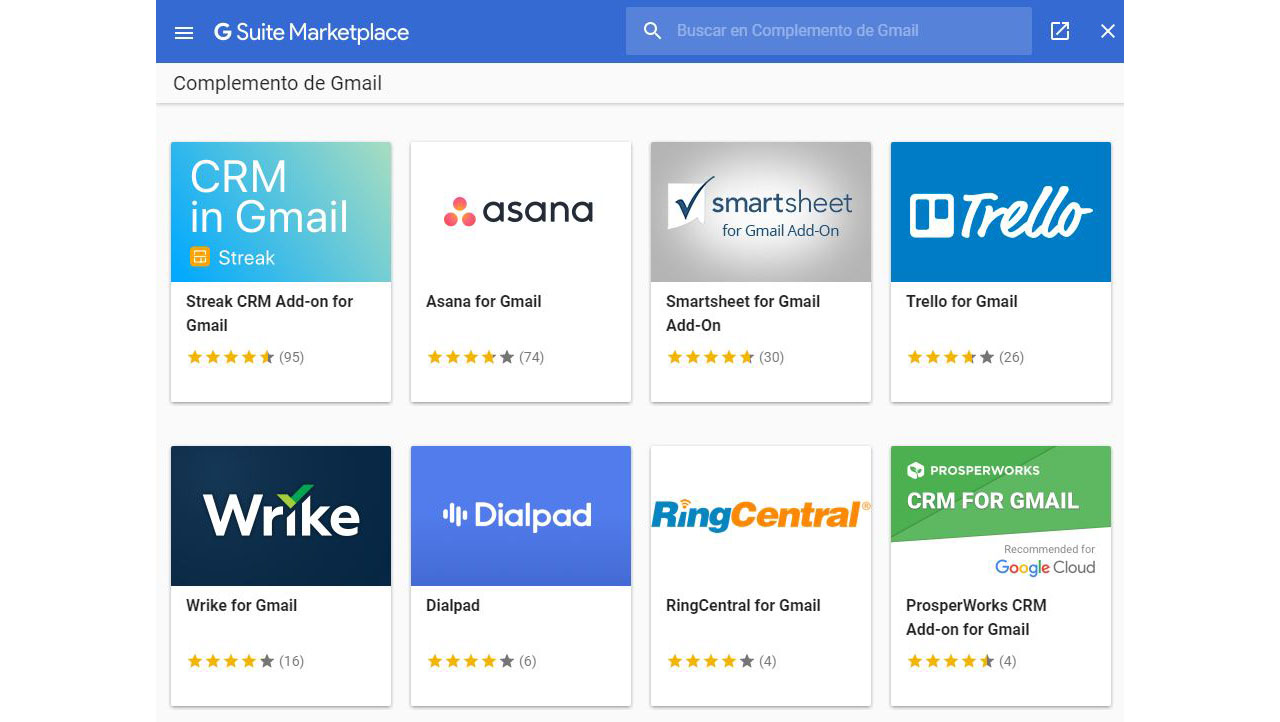Click the Asana for Gmail title
Image resolution: width=1280 pixels, height=722 pixels.
484,301
